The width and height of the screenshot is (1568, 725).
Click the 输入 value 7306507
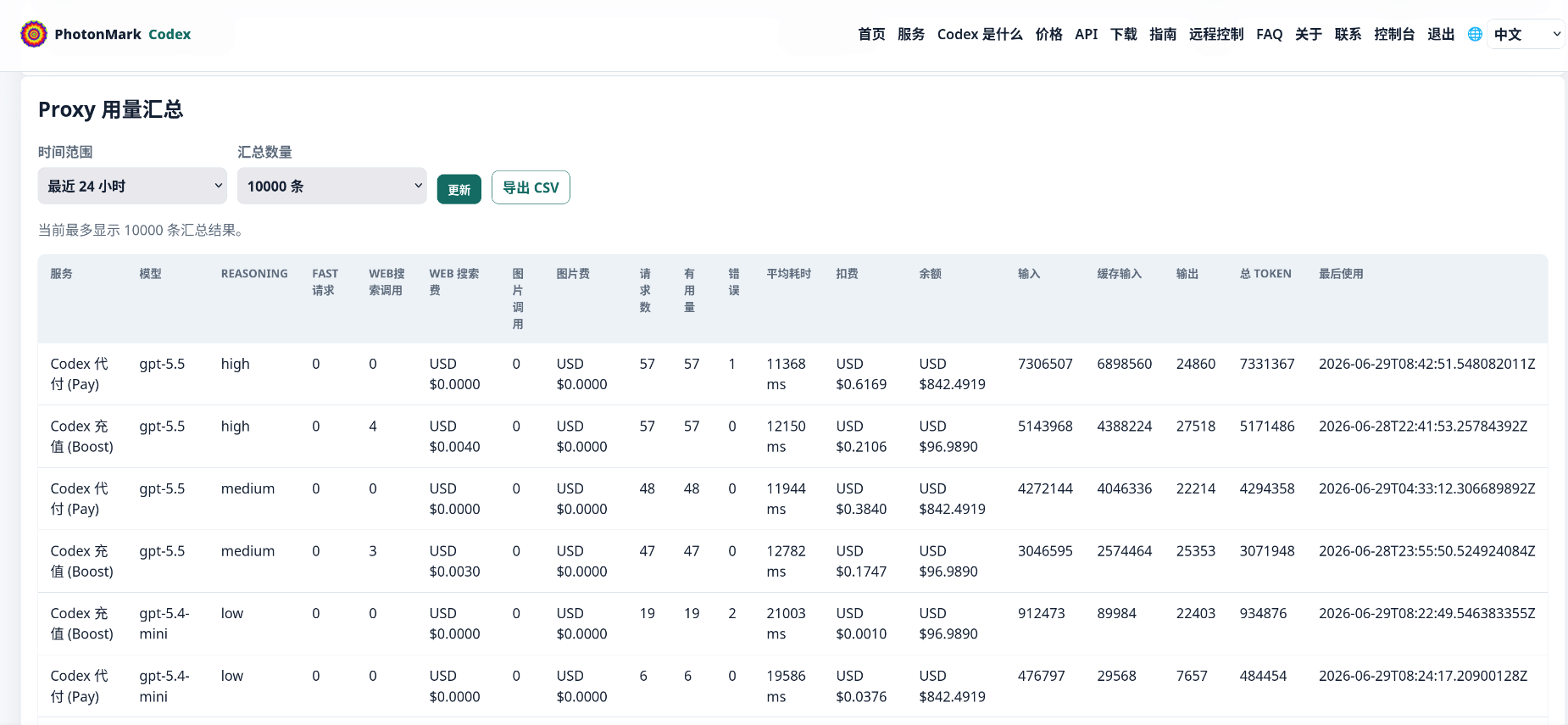[1045, 364]
